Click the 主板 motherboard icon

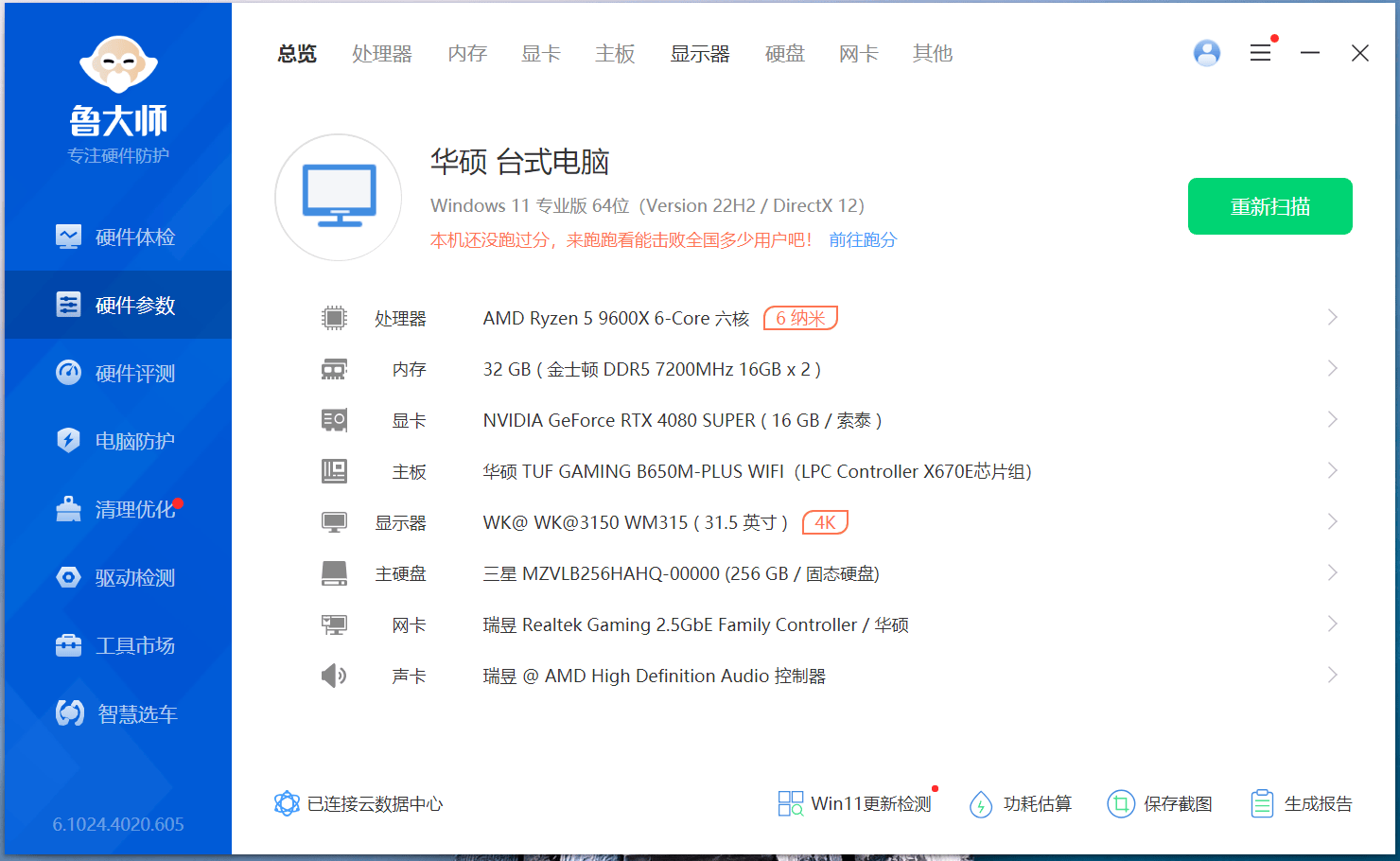click(x=334, y=471)
